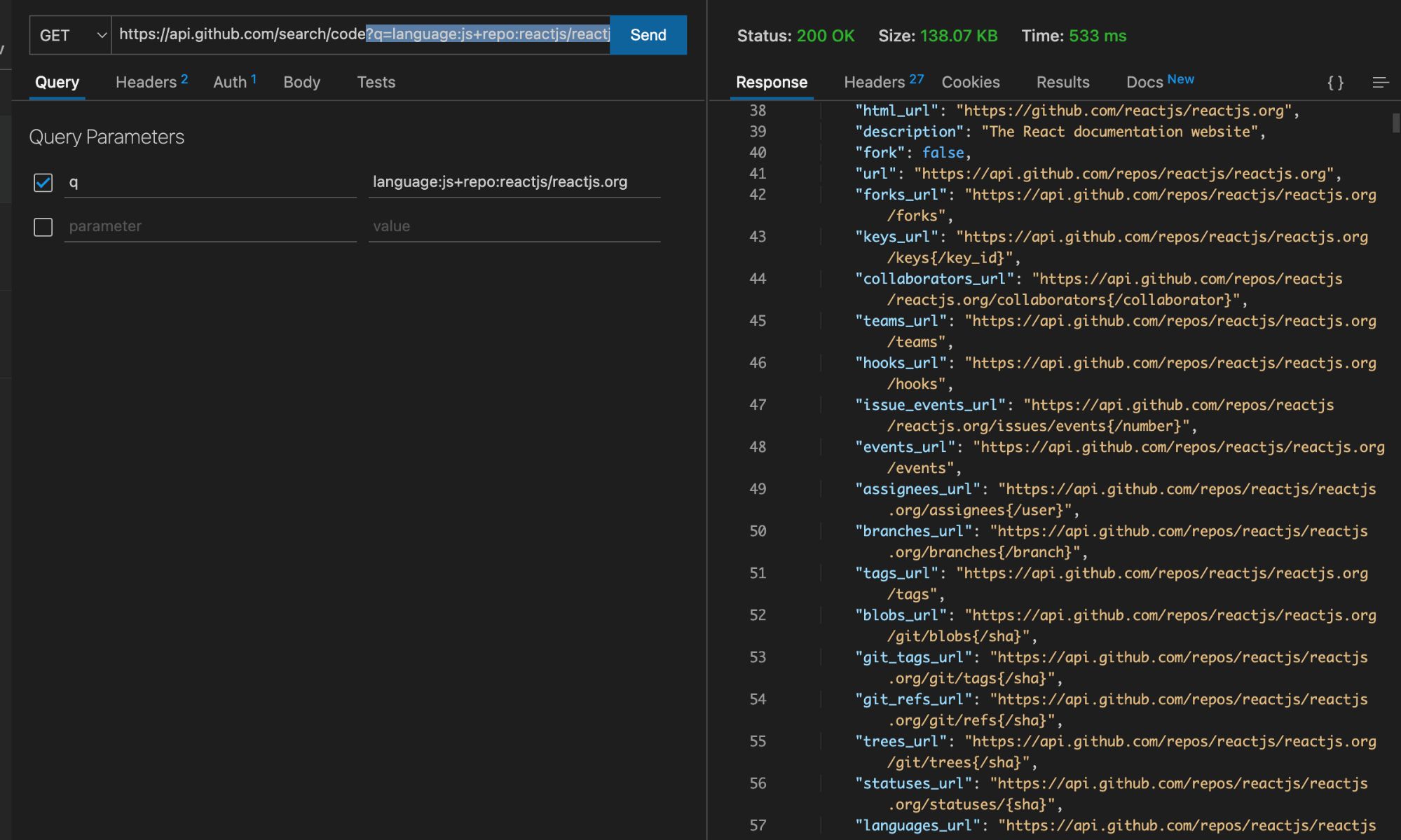Click the {} format response icon

(x=1335, y=83)
